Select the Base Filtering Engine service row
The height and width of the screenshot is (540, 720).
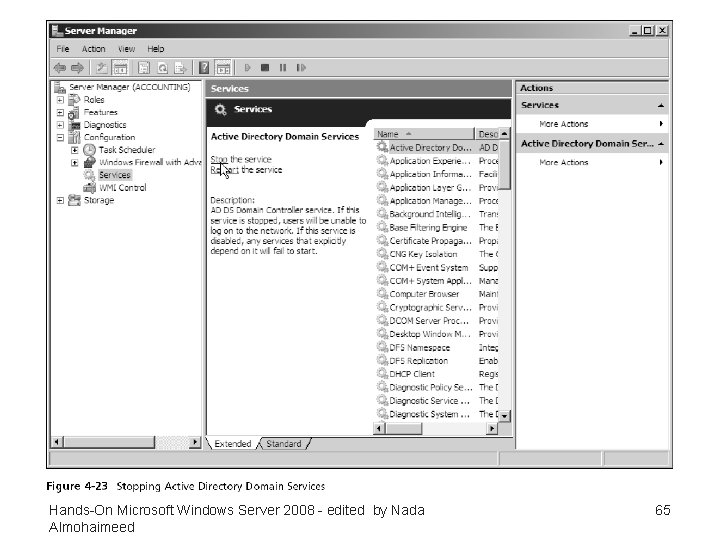437,227
